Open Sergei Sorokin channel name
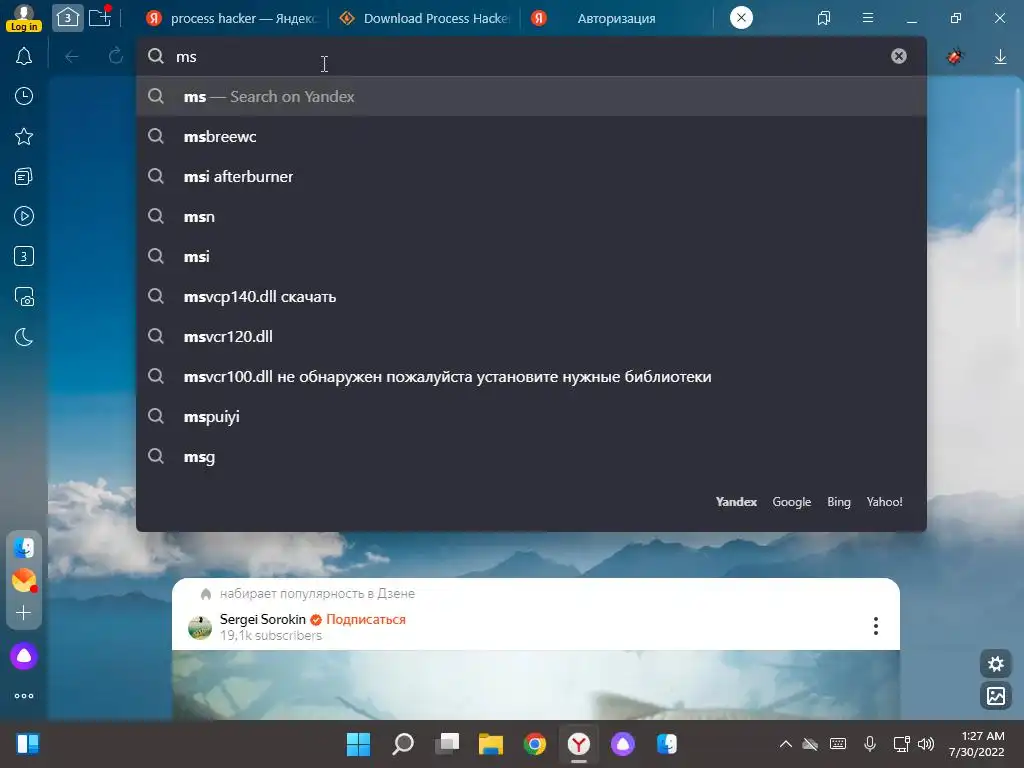Viewport: 1024px width, 768px height. [263, 619]
